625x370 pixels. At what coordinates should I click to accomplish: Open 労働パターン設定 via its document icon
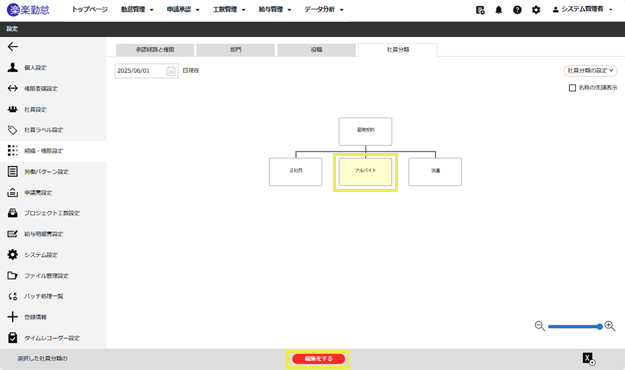(x=13, y=171)
